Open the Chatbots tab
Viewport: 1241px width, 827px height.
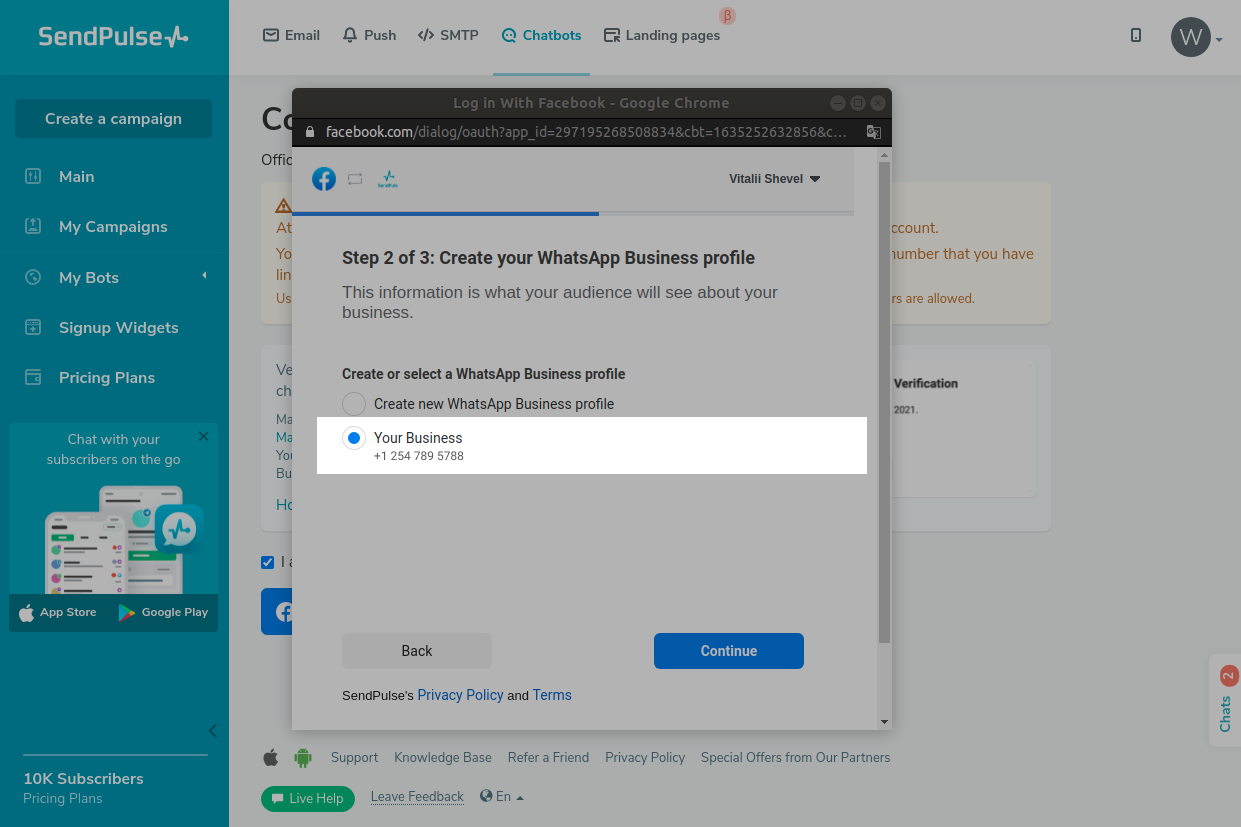coord(541,35)
